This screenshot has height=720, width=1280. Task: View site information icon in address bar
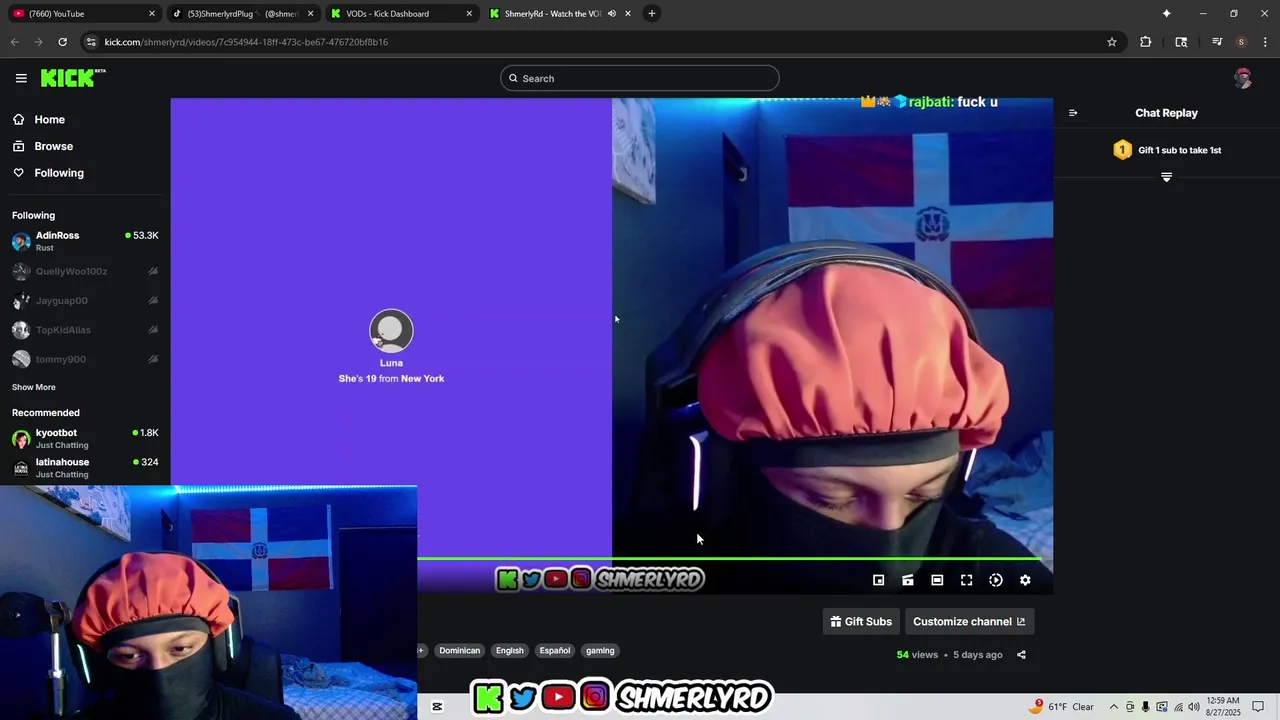[x=91, y=42]
